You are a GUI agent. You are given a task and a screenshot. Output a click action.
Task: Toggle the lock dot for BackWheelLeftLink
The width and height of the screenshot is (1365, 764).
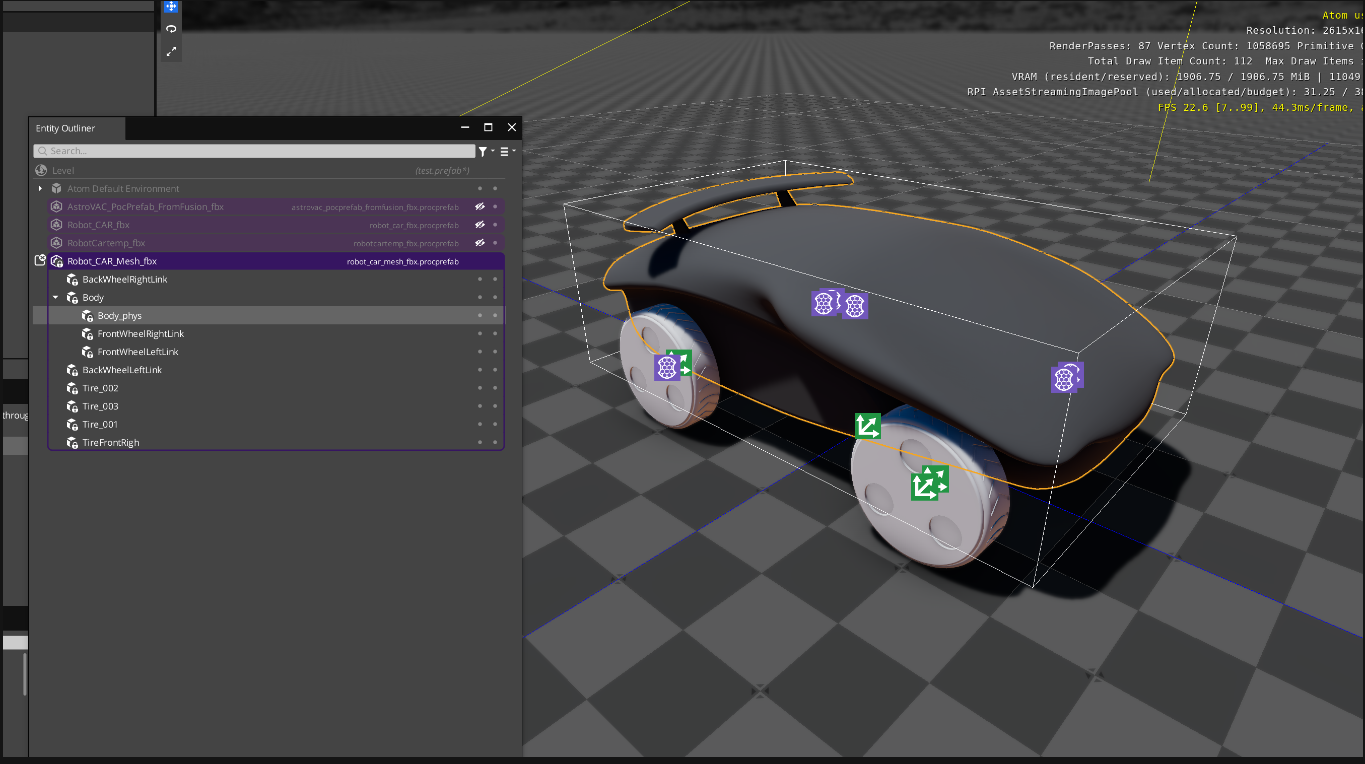pyautogui.click(x=495, y=370)
